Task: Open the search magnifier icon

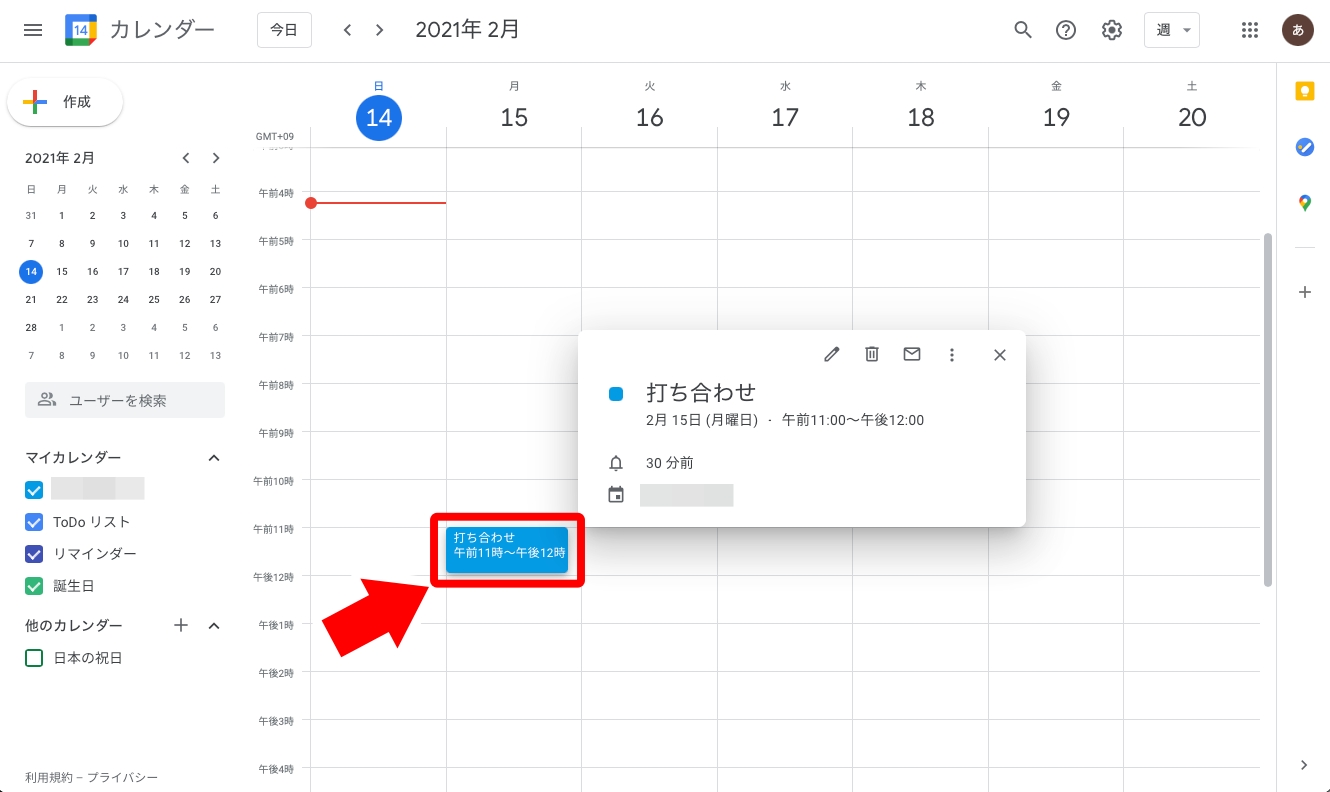Action: point(1022,30)
